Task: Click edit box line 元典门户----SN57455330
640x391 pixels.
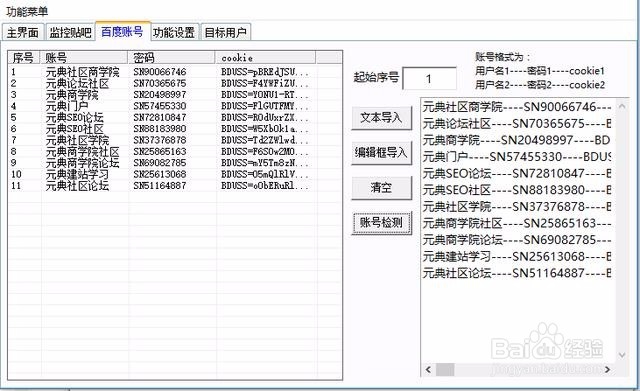Action: click(x=517, y=157)
